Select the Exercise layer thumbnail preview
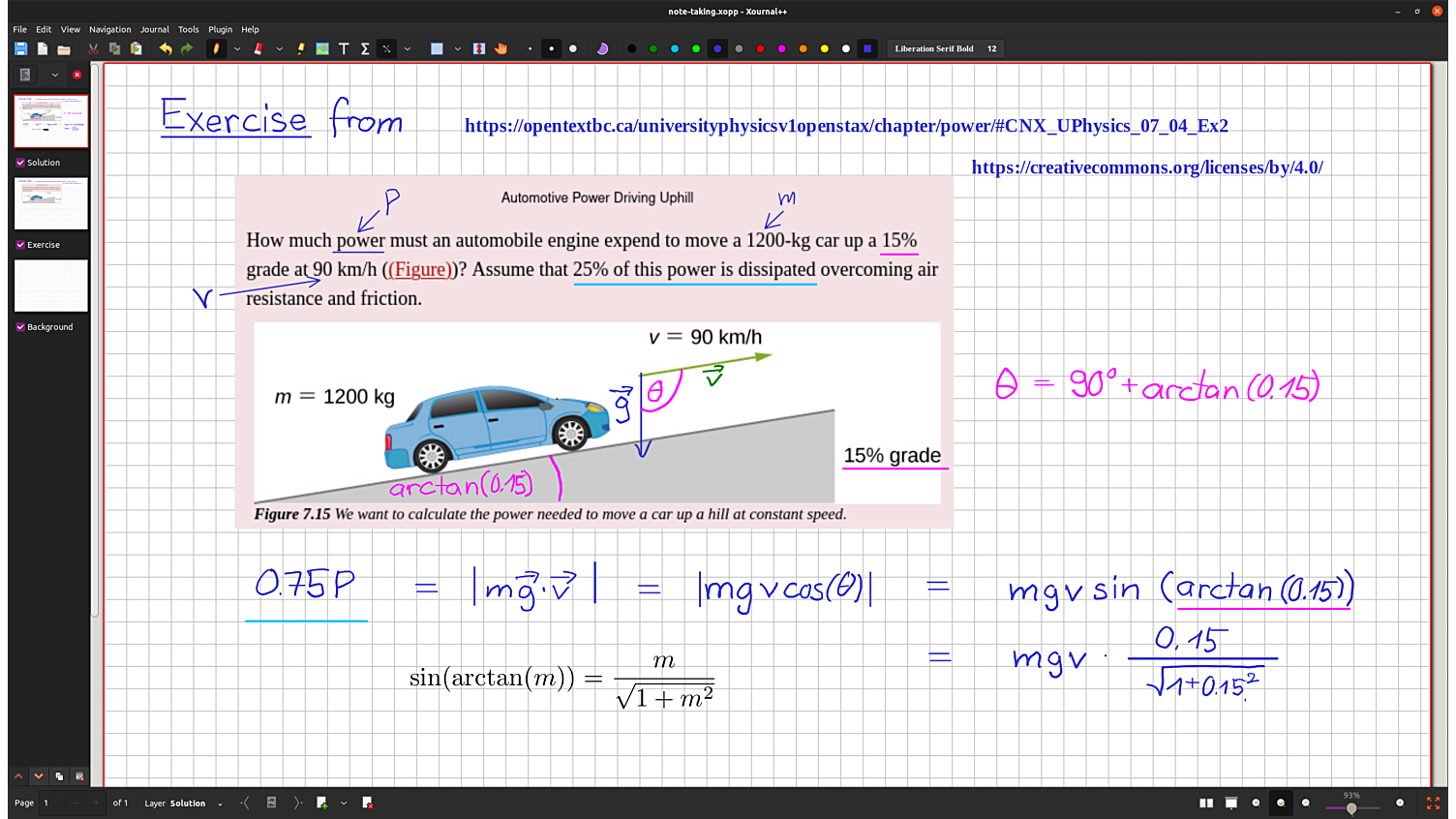This screenshot has height=819, width=1456. (51, 203)
